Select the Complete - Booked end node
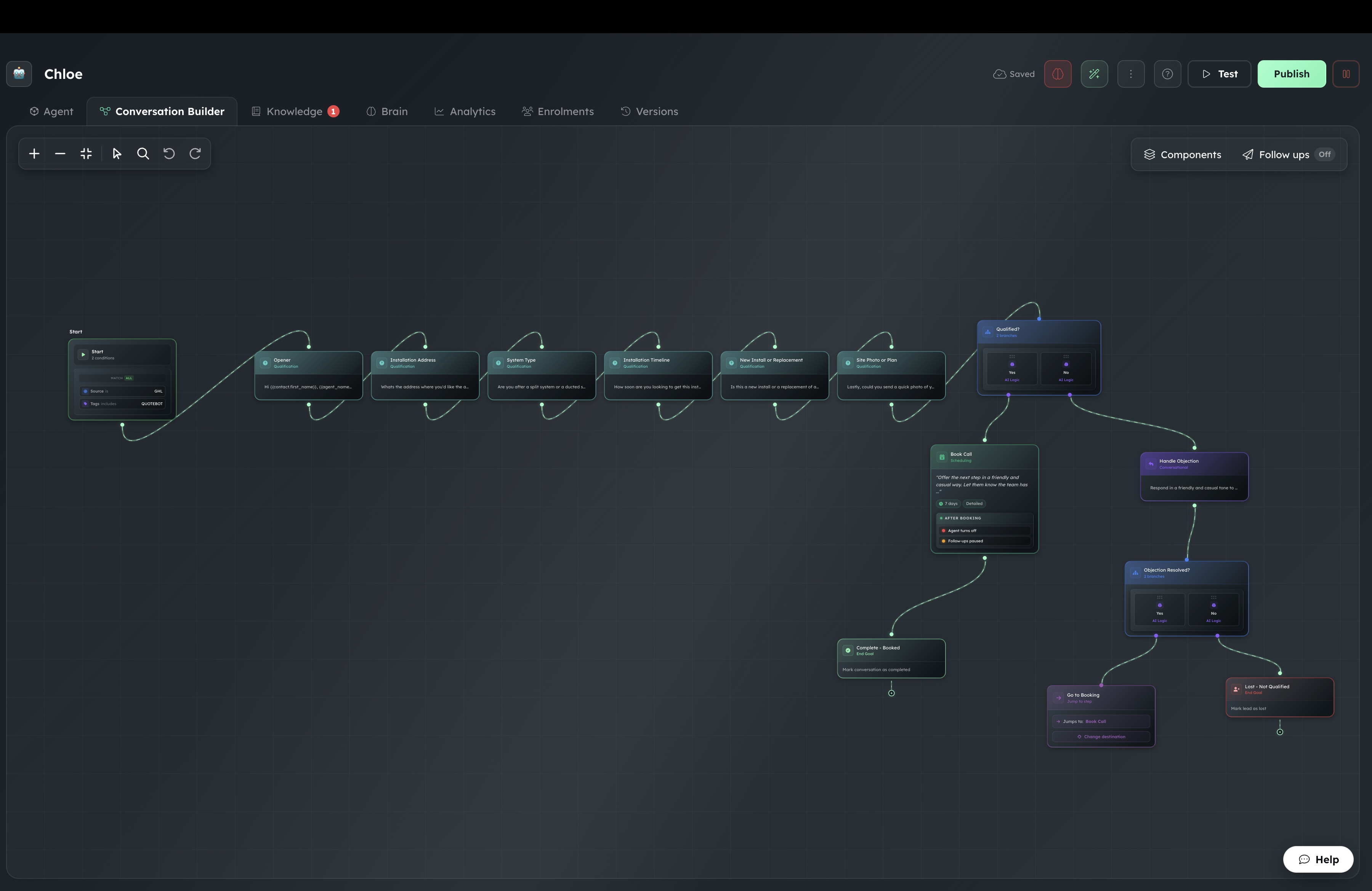1372x891 pixels. pos(891,658)
